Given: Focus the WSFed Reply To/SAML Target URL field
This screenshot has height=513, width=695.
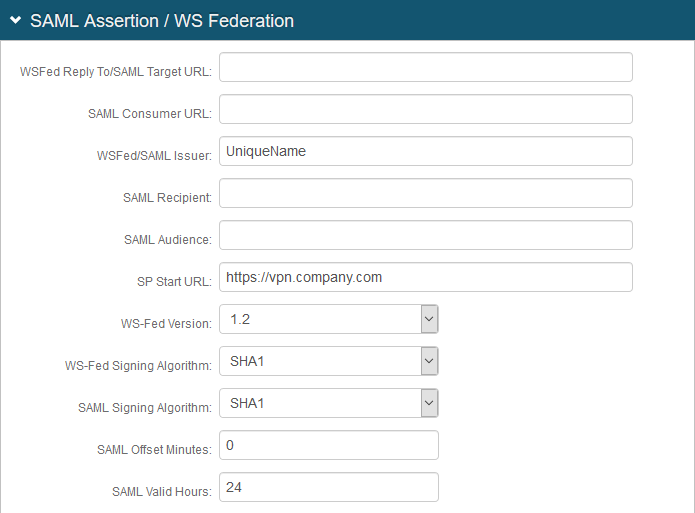Looking at the screenshot, I should tap(425, 67).
